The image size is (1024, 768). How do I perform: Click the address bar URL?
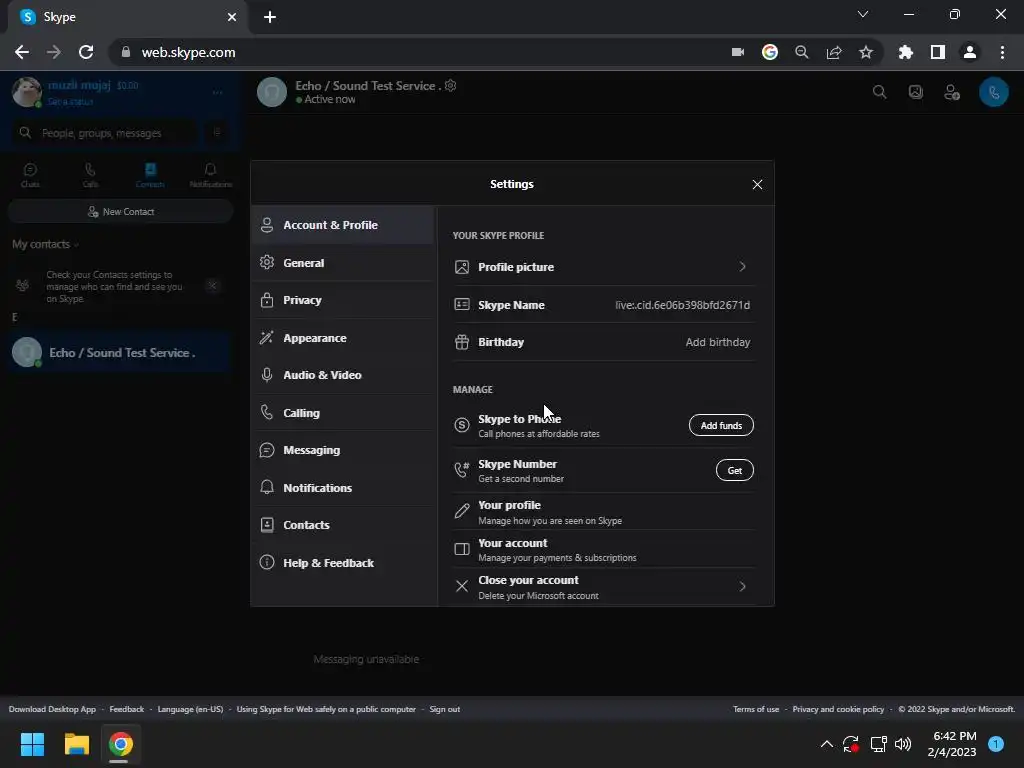(189, 52)
